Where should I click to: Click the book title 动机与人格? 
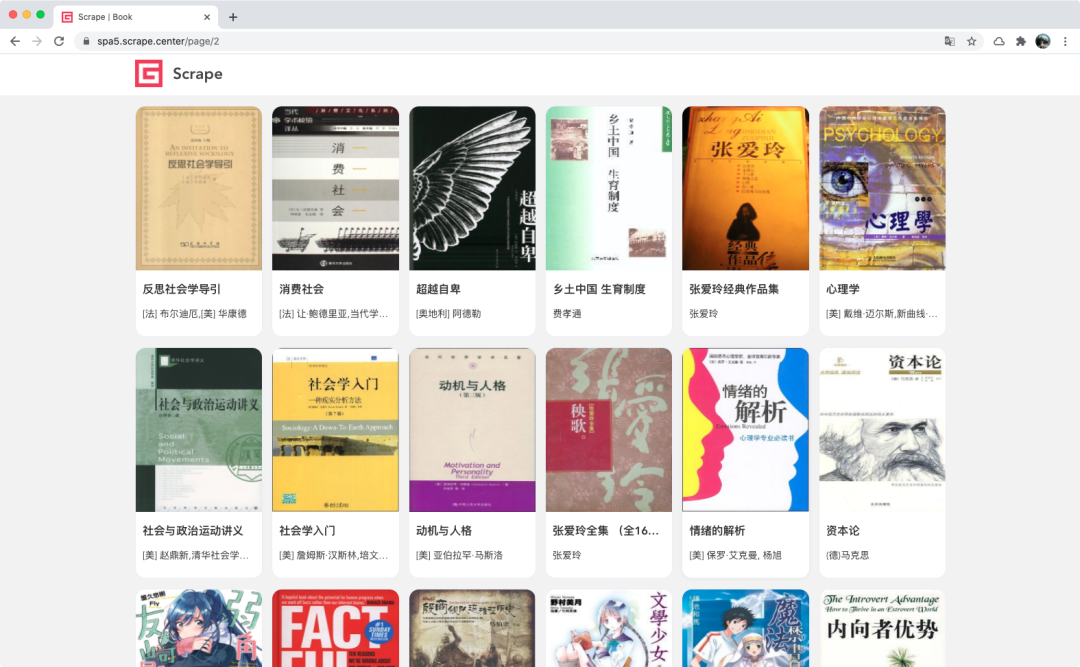[444, 531]
